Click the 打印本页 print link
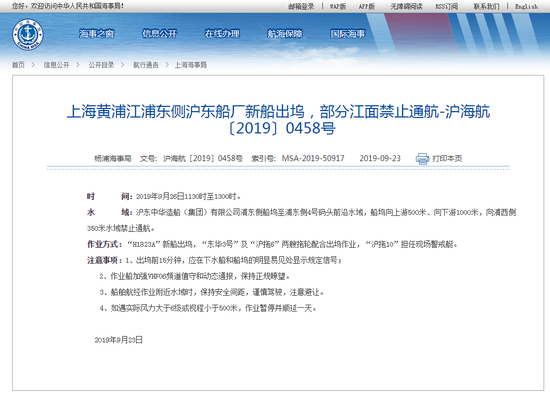 (447, 159)
